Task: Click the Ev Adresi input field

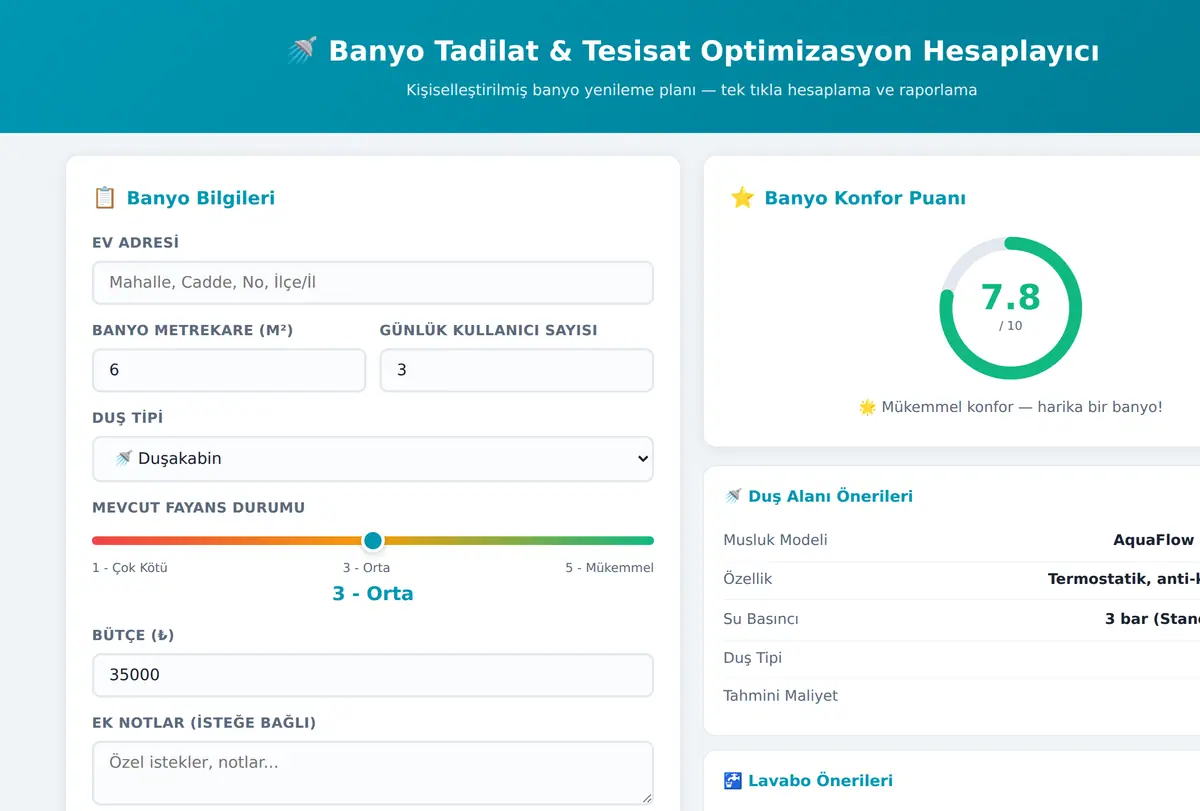Action: point(373,283)
